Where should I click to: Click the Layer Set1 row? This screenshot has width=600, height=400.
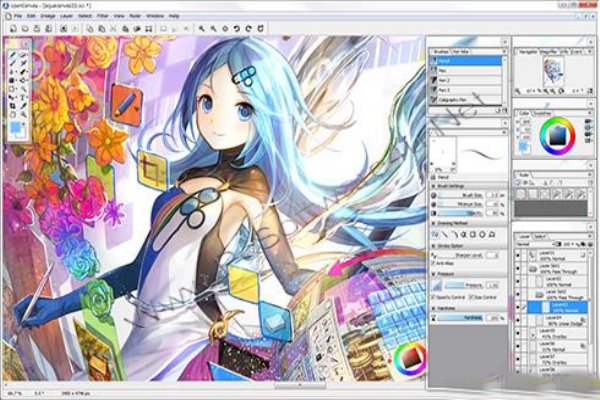557,268
